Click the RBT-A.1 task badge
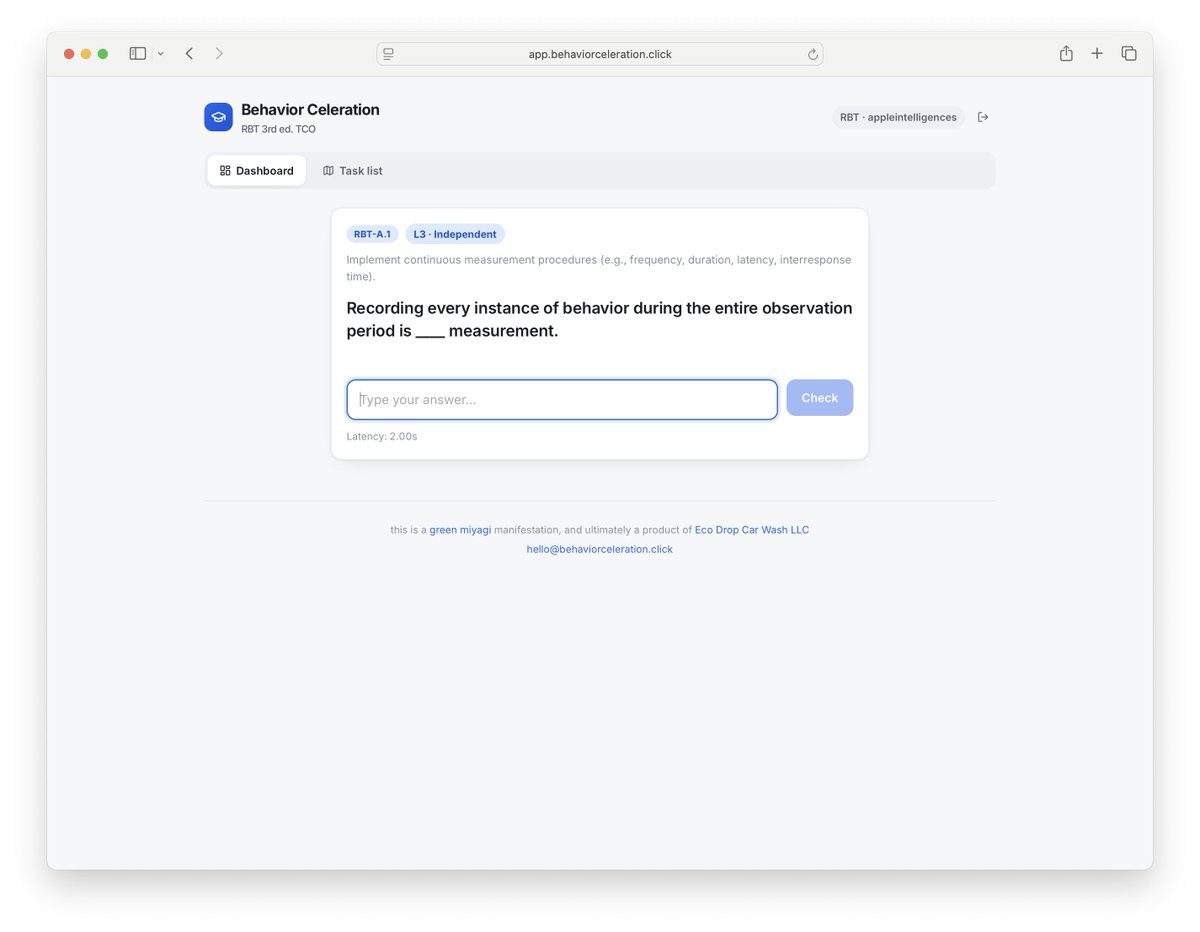 coord(372,234)
